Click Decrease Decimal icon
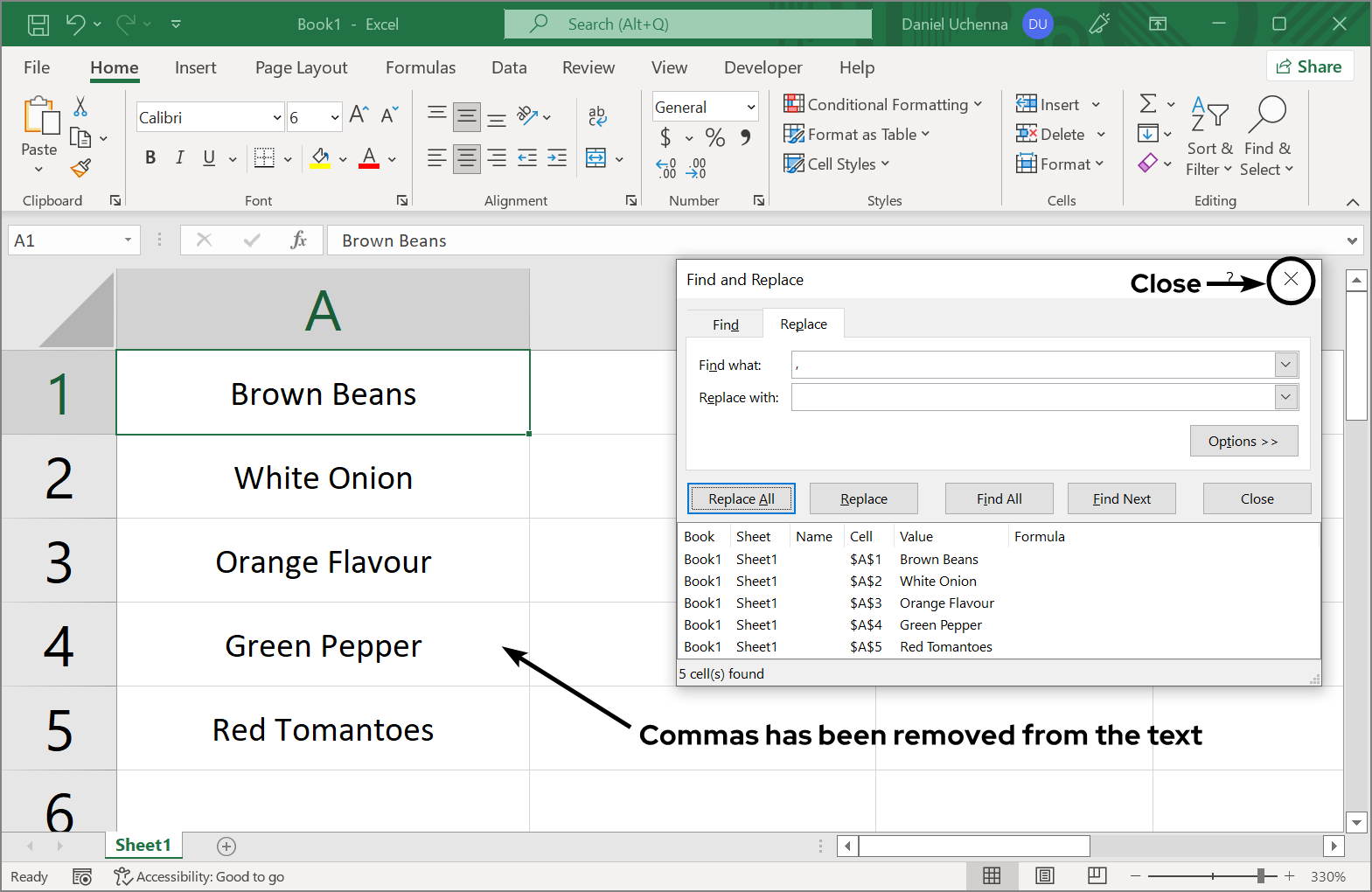This screenshot has height=892, width=1372. point(696,168)
